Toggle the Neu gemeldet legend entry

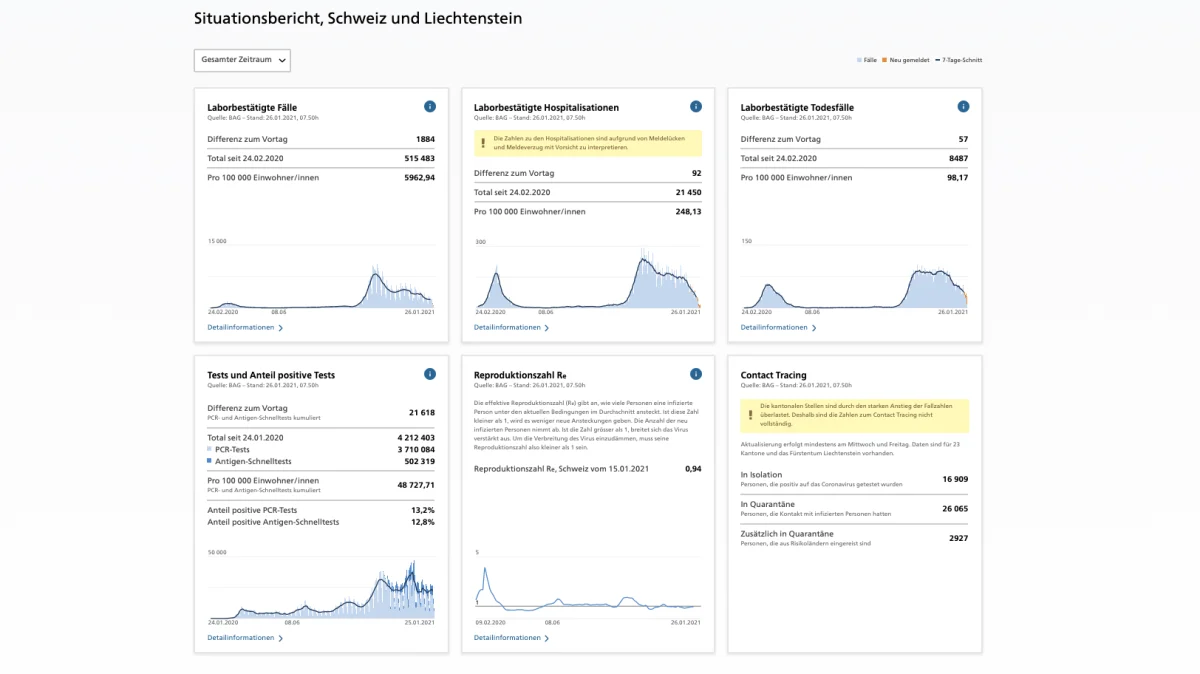904,60
